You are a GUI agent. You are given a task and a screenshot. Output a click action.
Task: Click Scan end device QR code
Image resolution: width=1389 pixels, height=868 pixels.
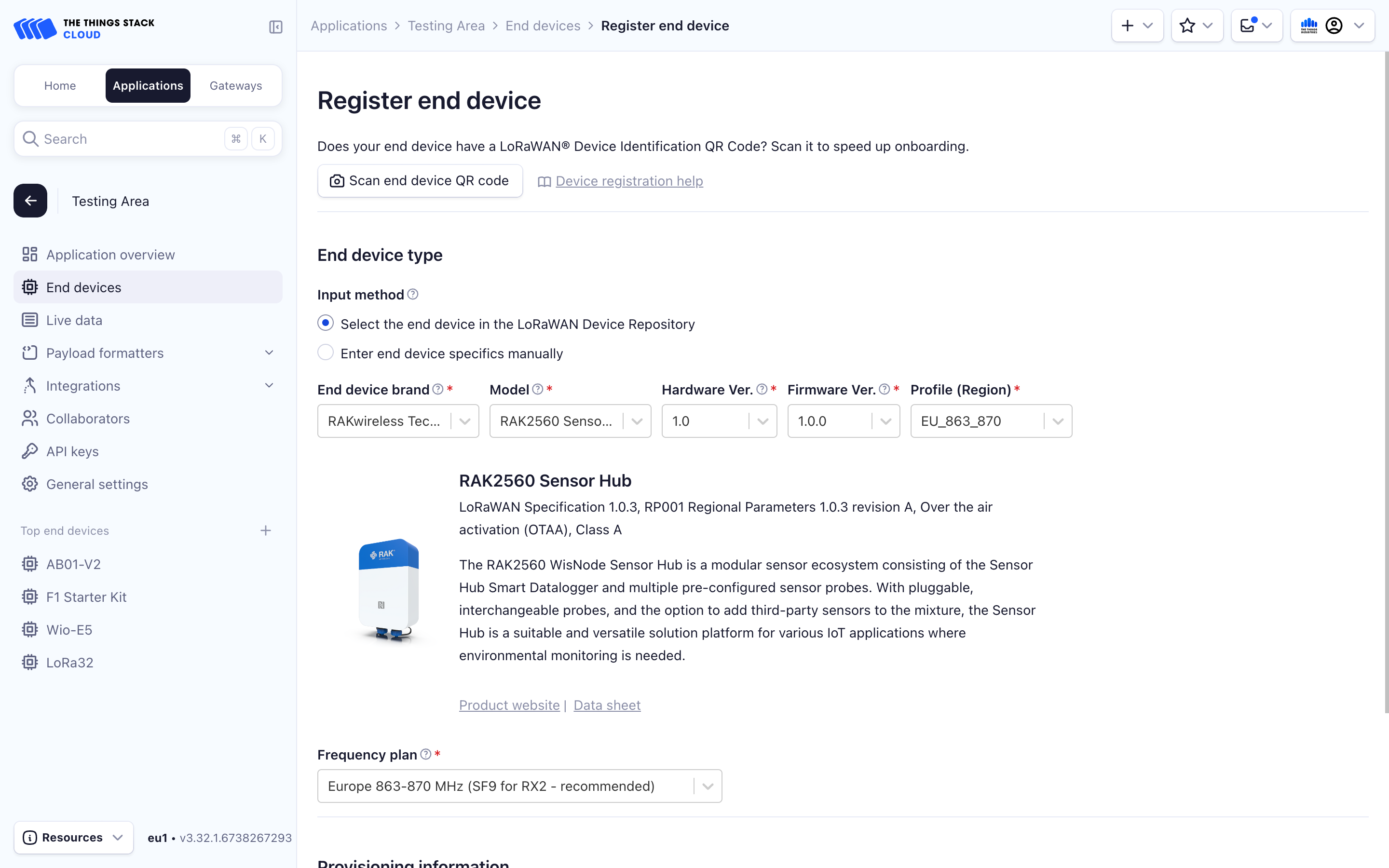click(x=420, y=180)
